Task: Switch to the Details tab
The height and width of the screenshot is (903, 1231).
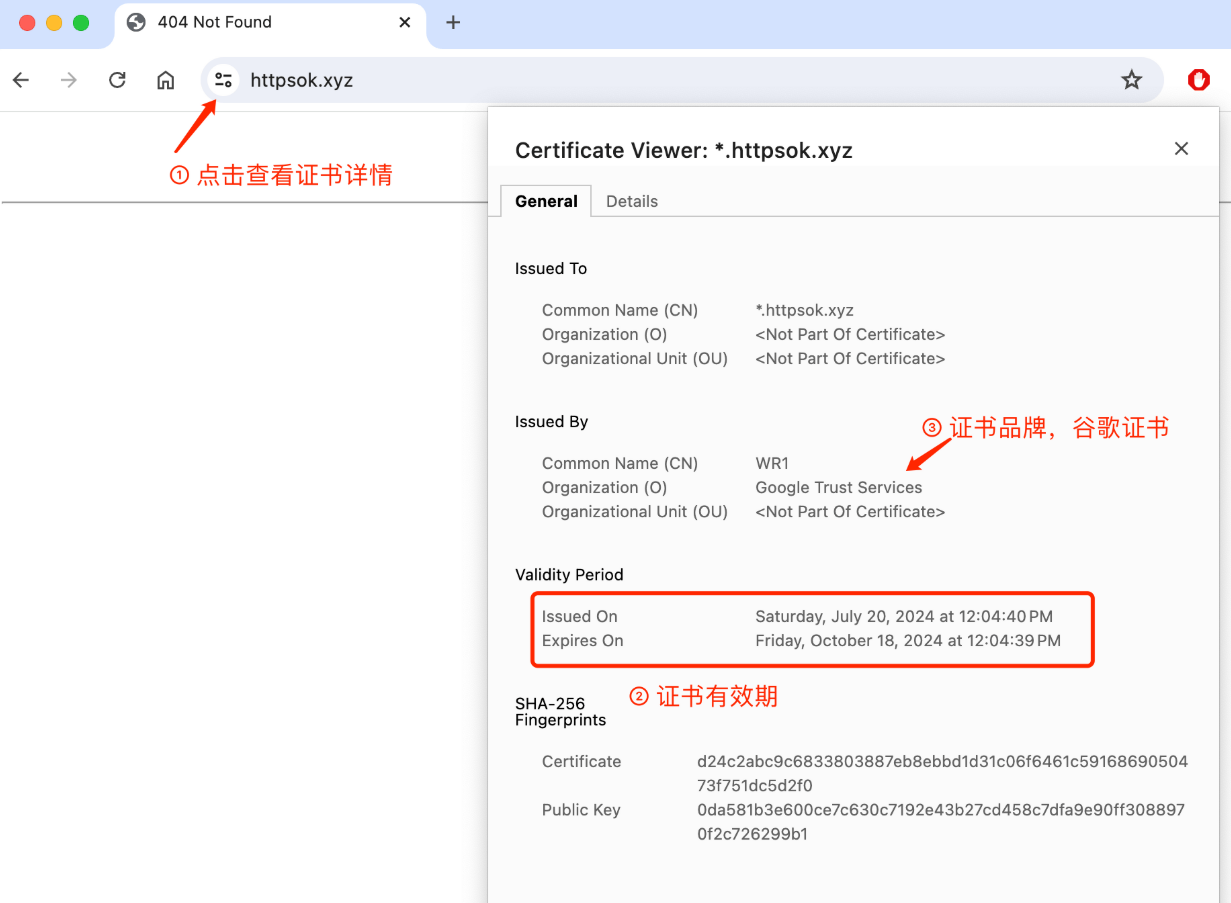Action: 632,201
